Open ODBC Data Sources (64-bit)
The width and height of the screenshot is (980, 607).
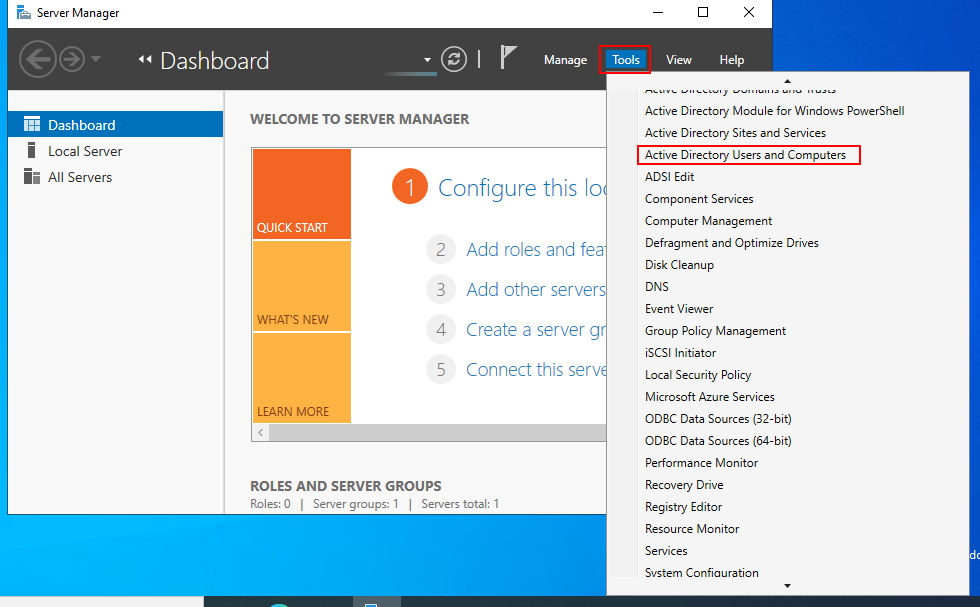click(718, 441)
